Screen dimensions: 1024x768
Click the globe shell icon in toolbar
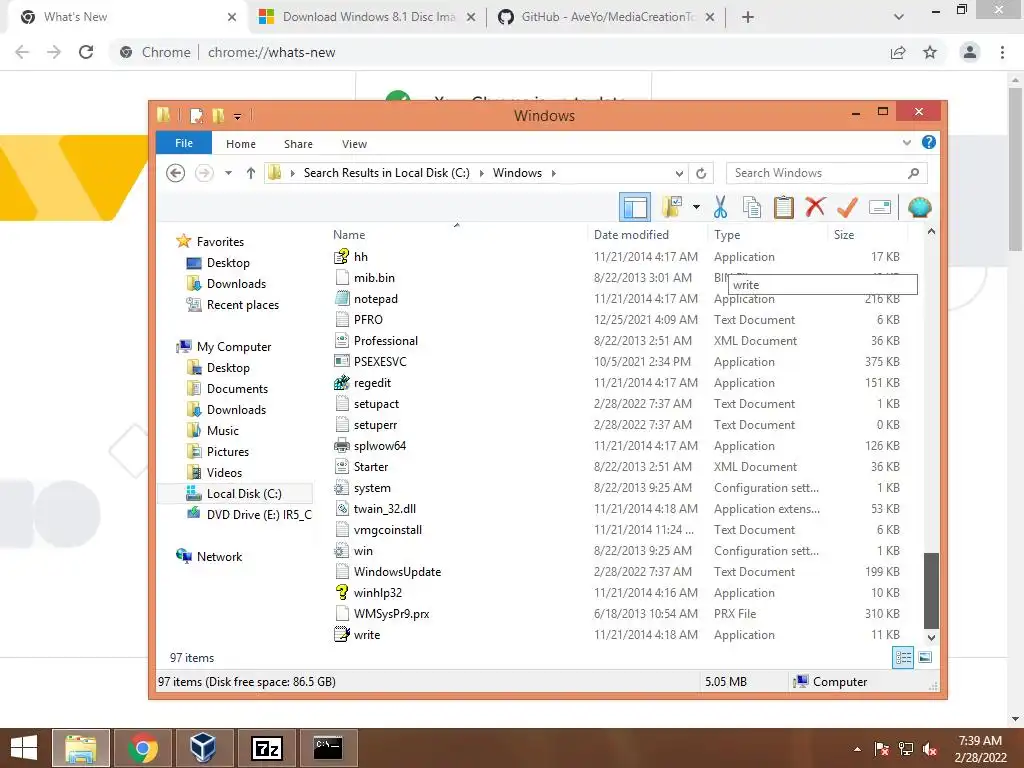click(920, 208)
